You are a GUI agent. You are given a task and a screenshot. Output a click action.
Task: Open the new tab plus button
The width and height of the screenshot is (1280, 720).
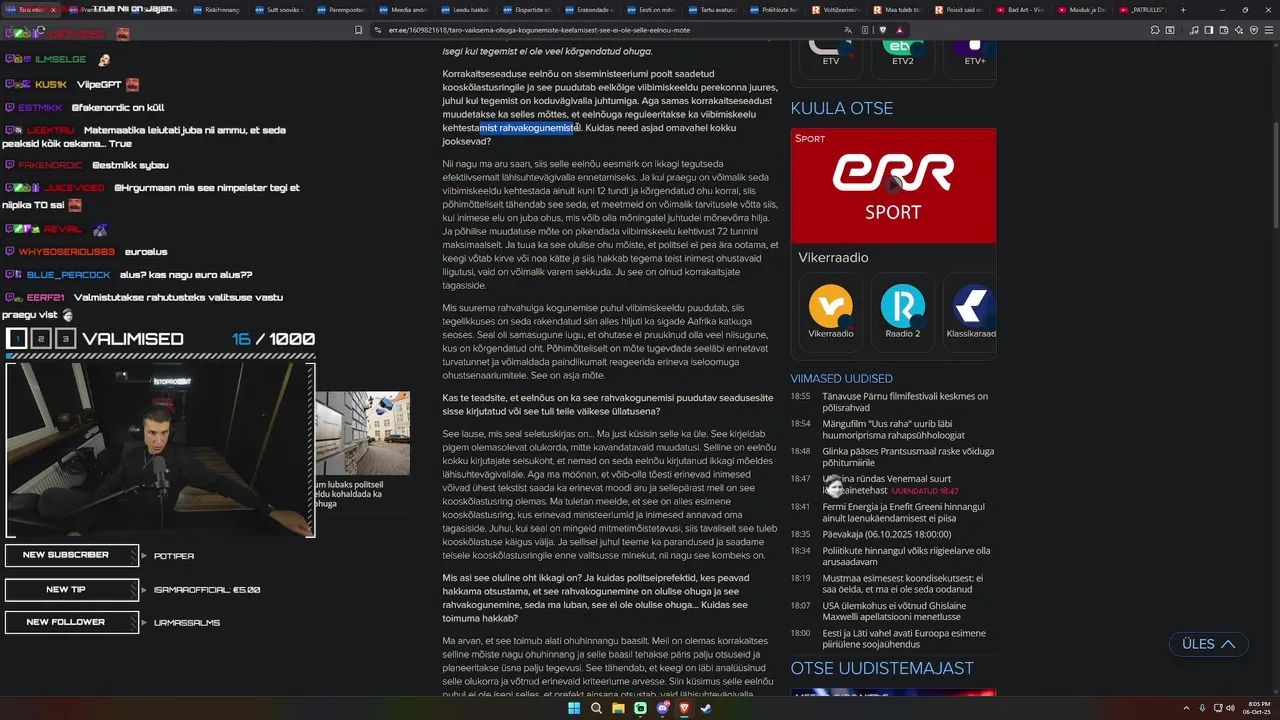(x=1183, y=10)
